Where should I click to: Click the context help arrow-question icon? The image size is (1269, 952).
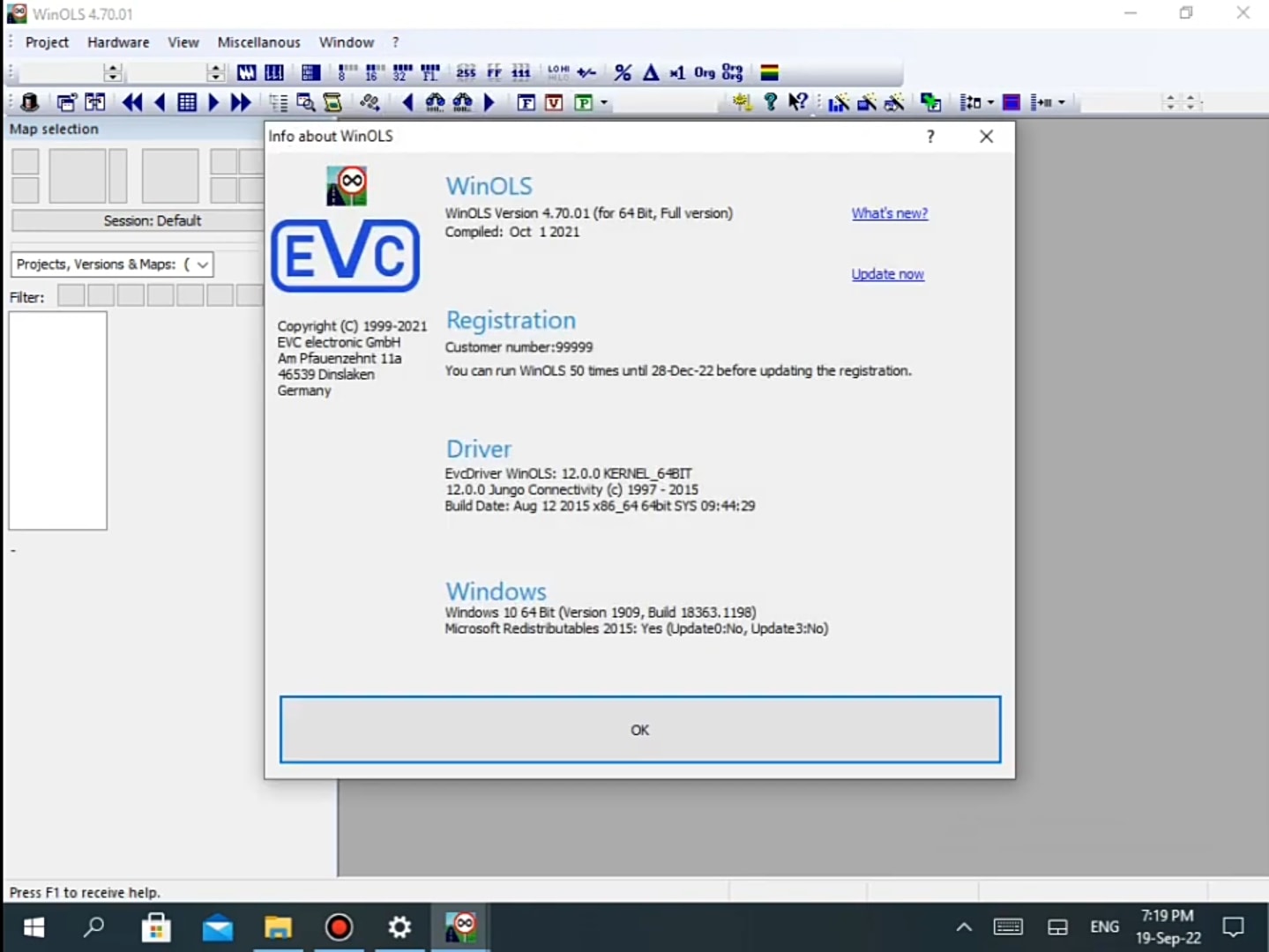tap(797, 102)
